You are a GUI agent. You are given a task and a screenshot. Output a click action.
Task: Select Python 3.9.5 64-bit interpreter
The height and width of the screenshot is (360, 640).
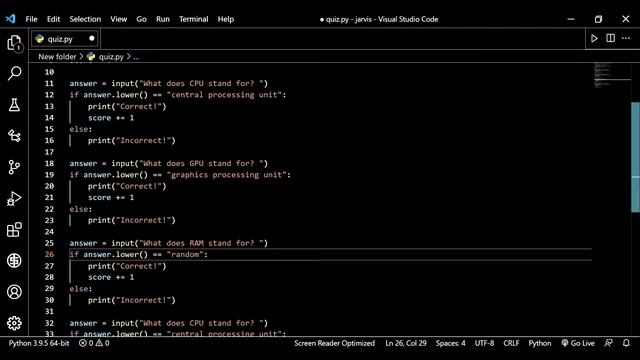(39, 343)
